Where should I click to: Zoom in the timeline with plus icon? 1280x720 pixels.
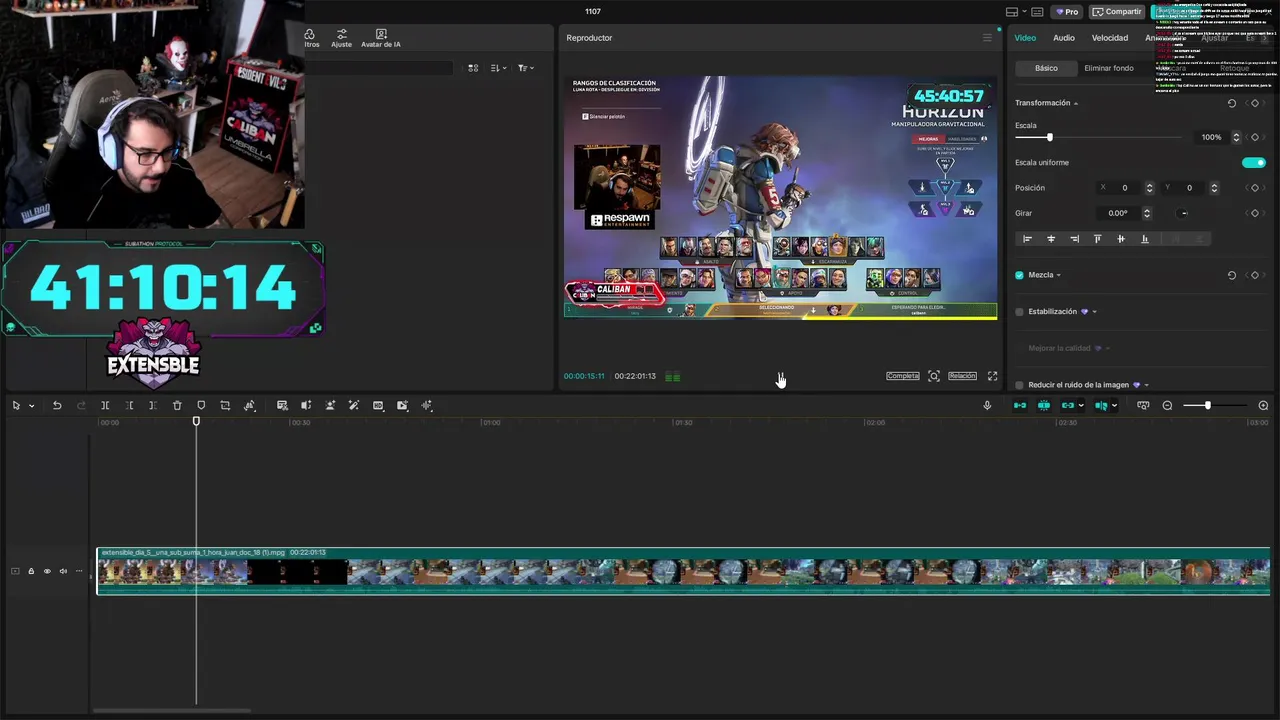pos(1263,405)
